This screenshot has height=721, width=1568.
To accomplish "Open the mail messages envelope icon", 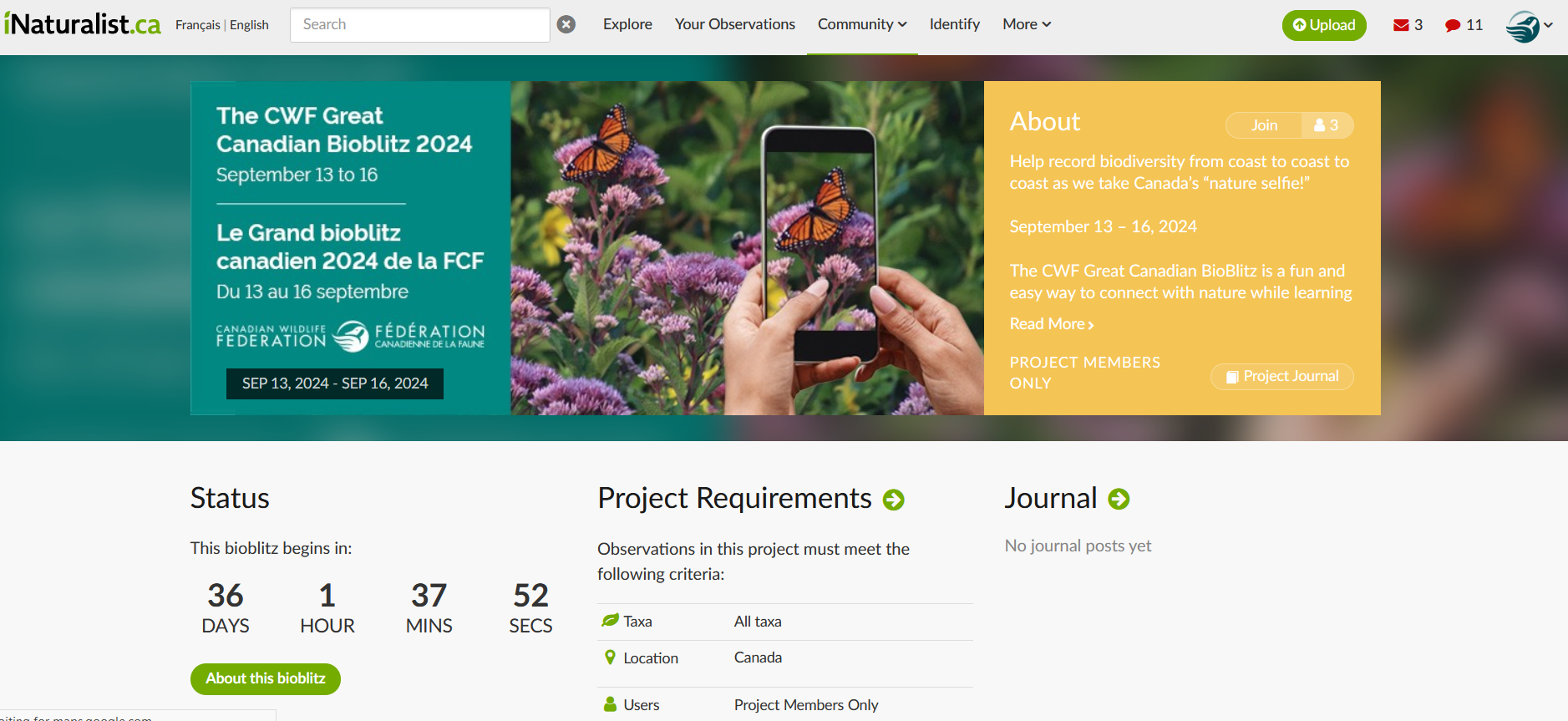I will coord(1401,25).
